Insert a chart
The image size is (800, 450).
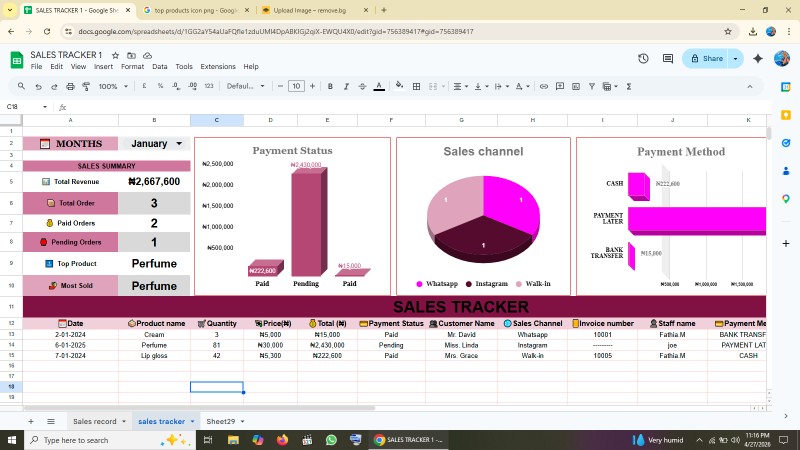tap(576, 87)
